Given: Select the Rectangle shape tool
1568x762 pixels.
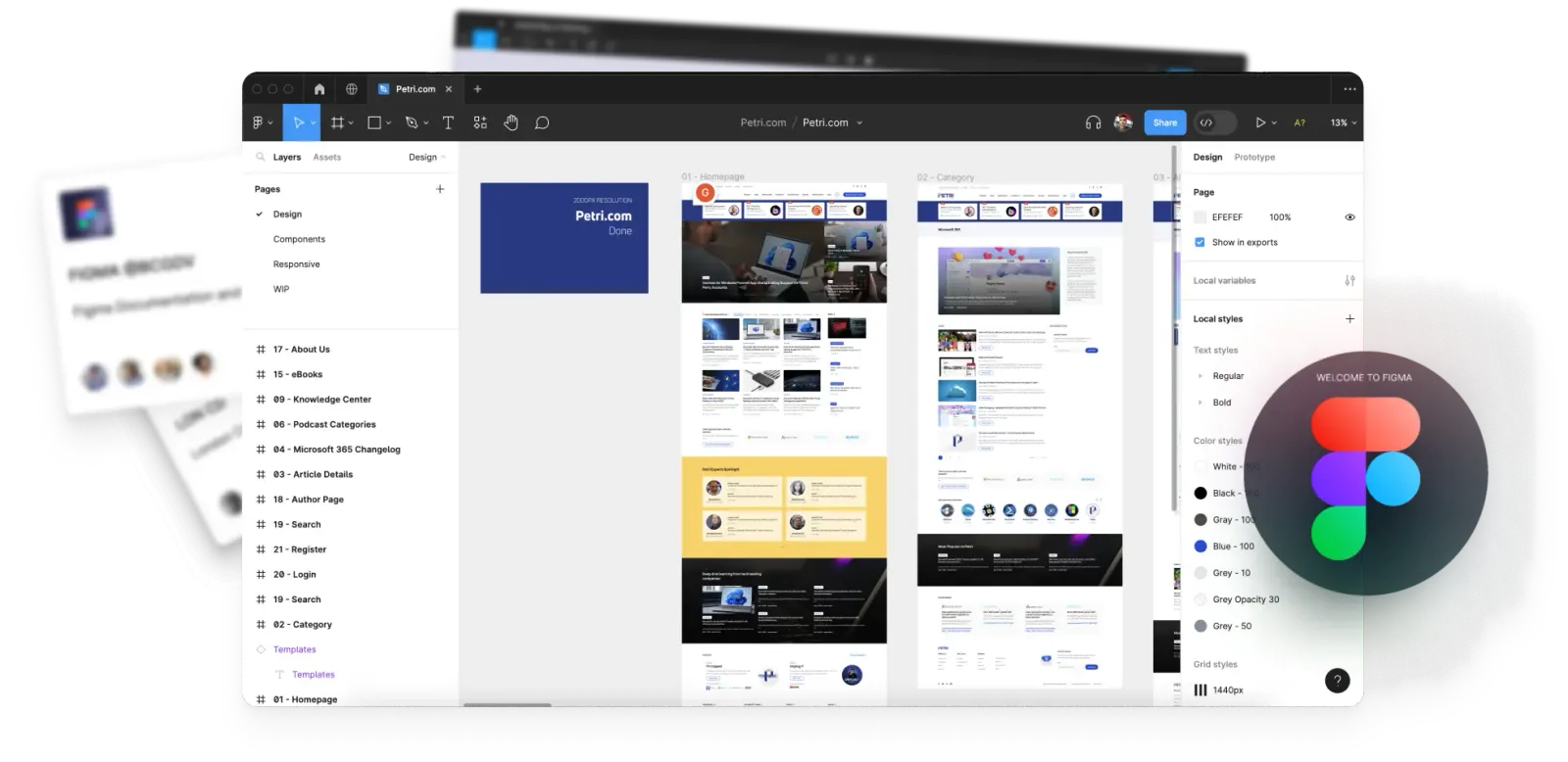Looking at the screenshot, I should (374, 122).
